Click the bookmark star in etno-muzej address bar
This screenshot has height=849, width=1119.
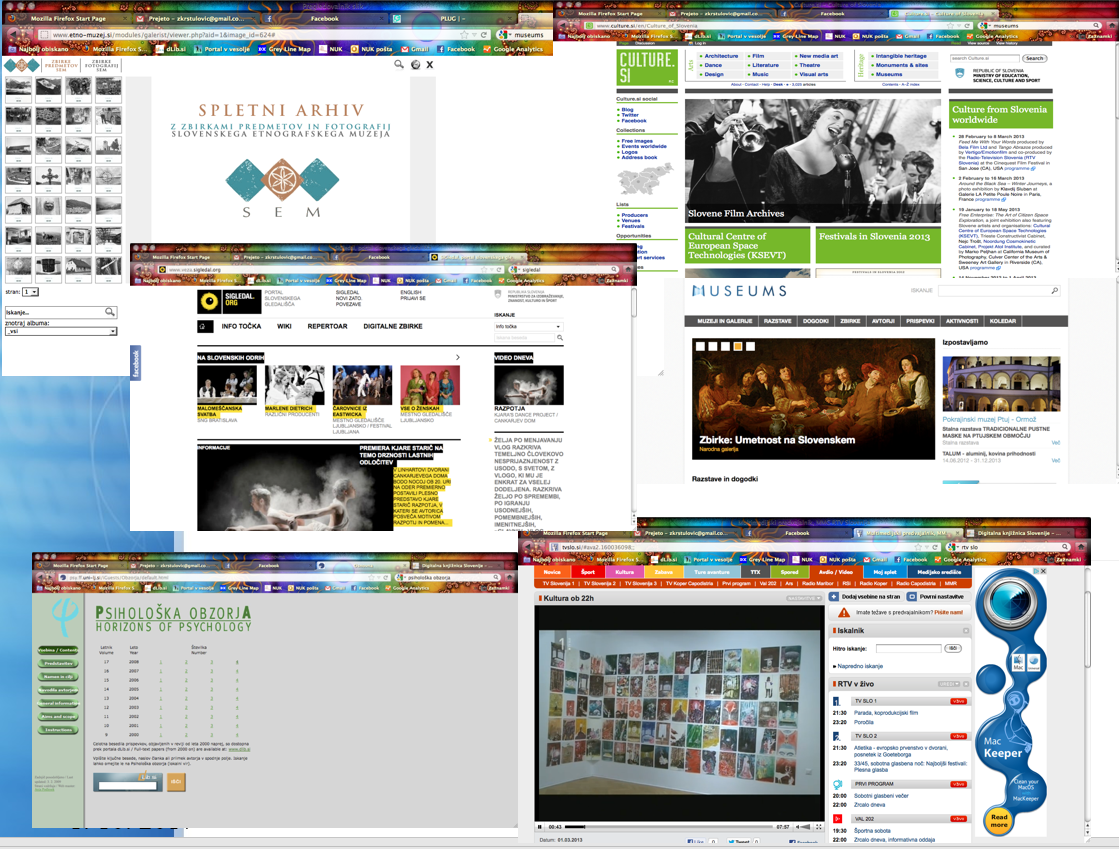[x=465, y=34]
